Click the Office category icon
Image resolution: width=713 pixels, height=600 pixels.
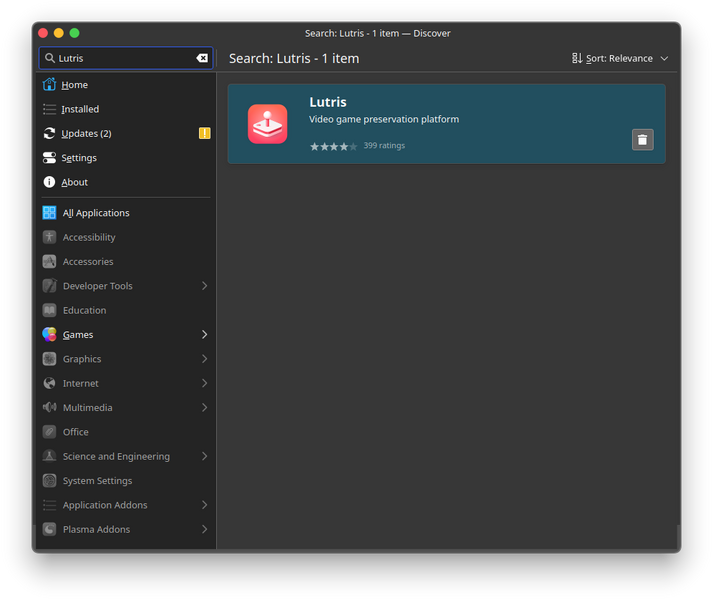click(49, 432)
